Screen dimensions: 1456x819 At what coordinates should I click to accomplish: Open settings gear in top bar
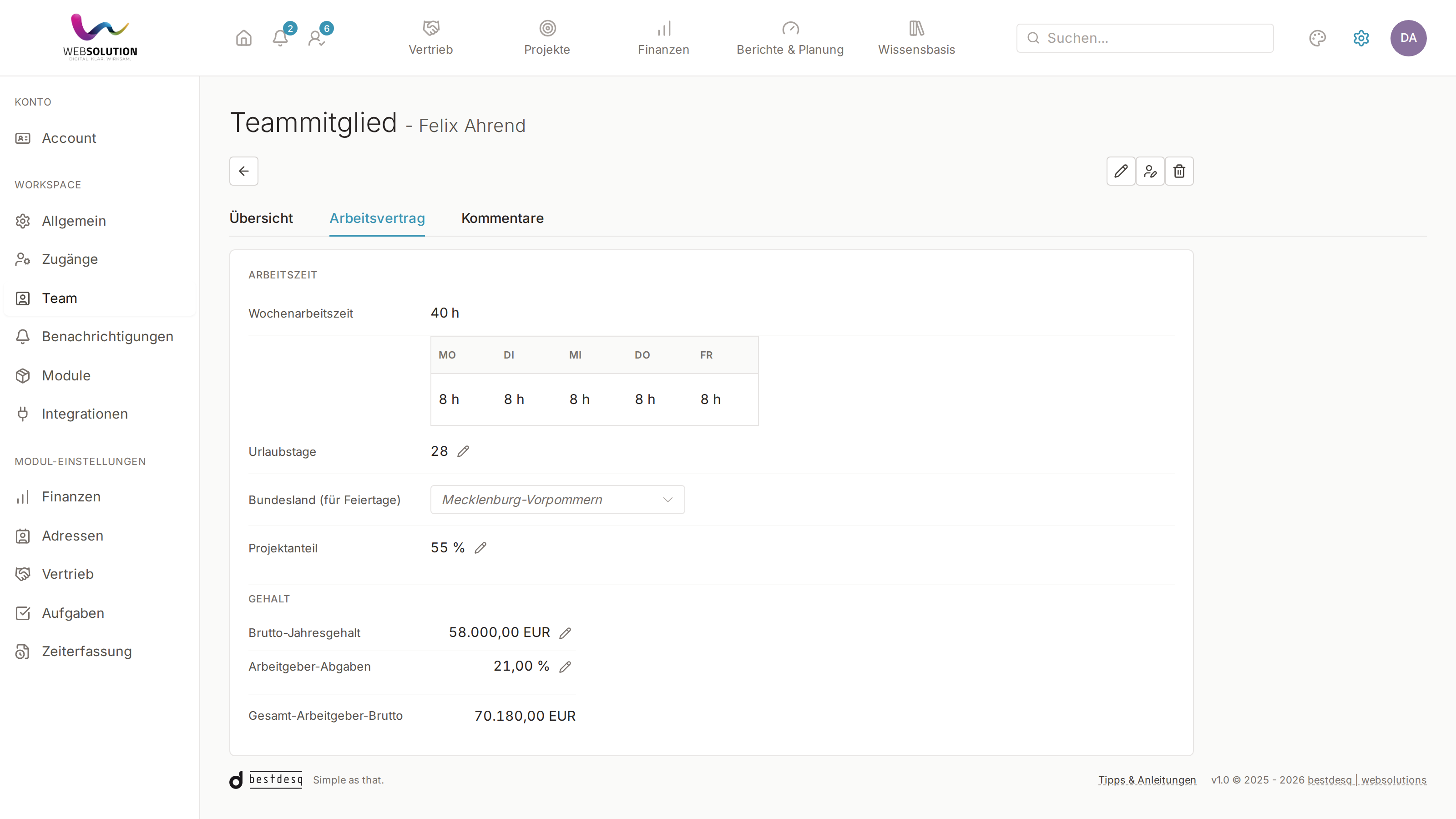1361,38
